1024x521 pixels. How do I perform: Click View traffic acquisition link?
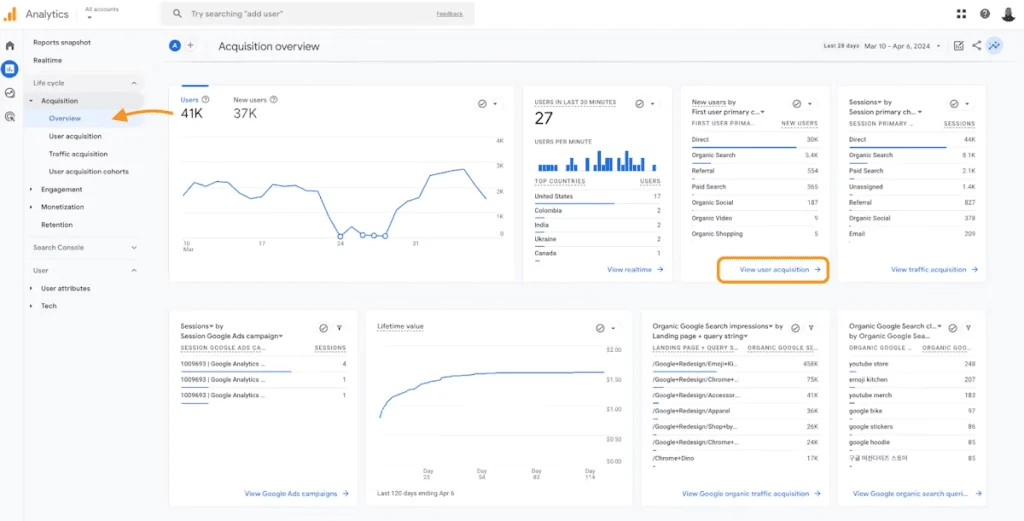[x=934, y=270]
